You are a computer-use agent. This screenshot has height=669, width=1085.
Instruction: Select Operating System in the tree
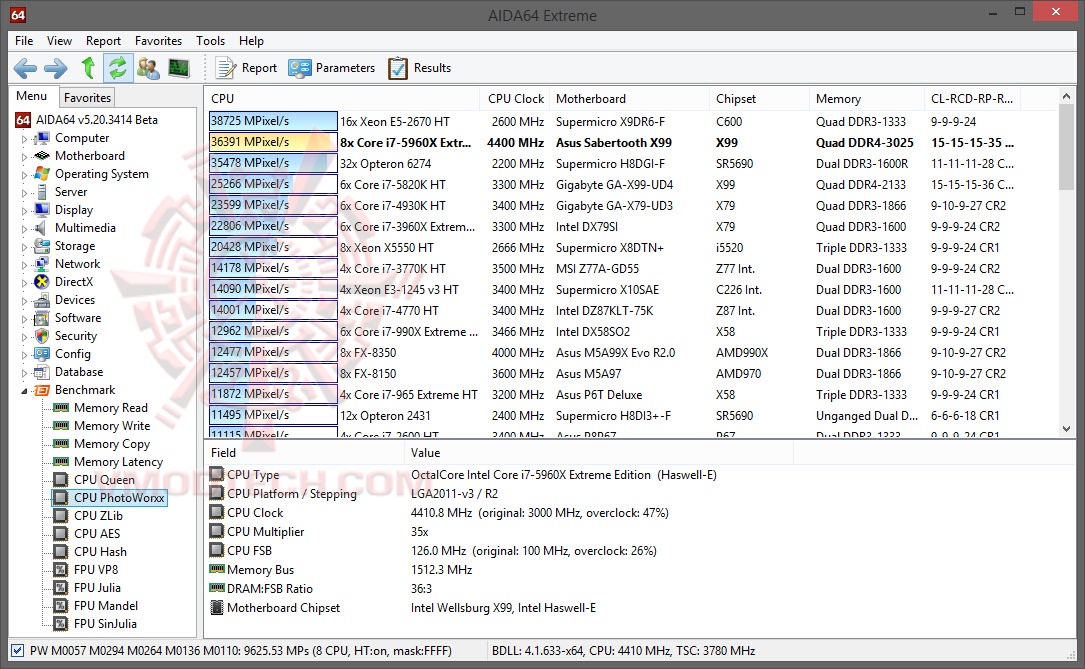pyautogui.click(x=102, y=174)
